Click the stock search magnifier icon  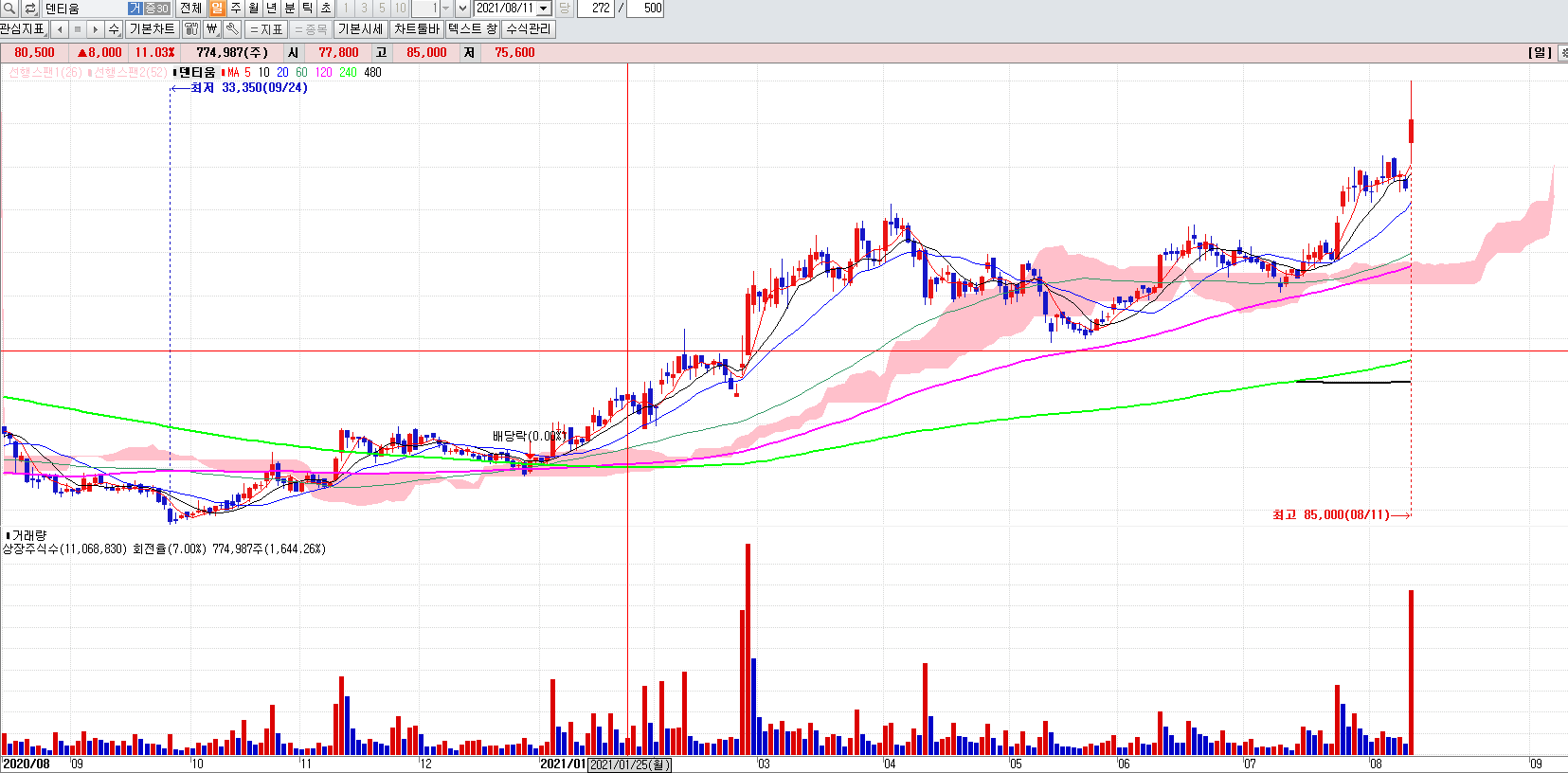click(x=9, y=9)
